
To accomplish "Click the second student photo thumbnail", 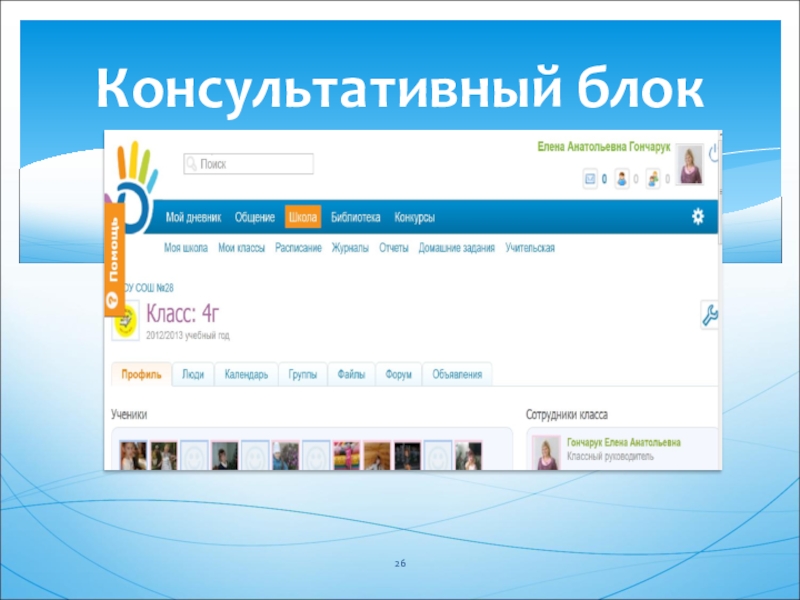I will point(164,456).
